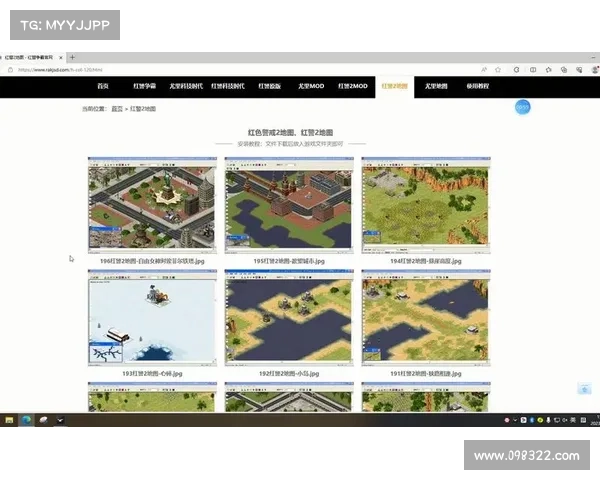Click the 195红警2地图 jpg caption link
The width and height of the screenshot is (600, 480).
click(289, 261)
